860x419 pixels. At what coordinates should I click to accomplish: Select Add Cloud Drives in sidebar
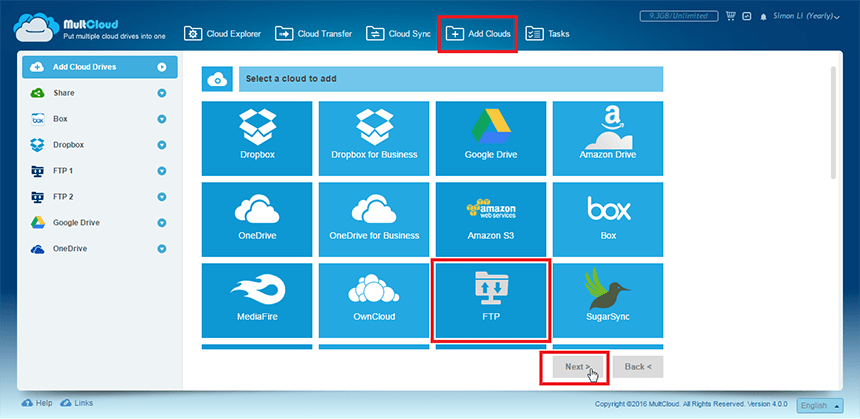(x=100, y=67)
